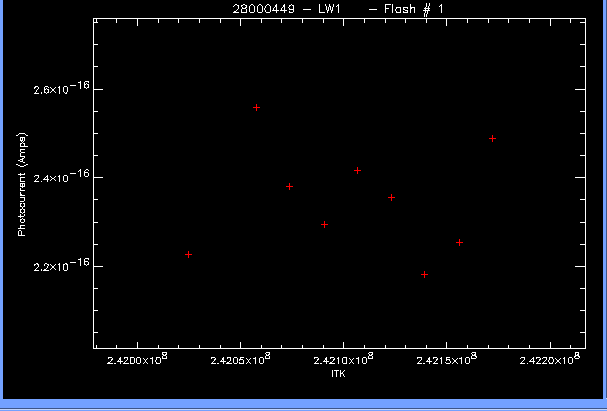Viewport: 607px width, 411px height.
Task: Click the 'Photocurrent (Amps)' y-axis label
Action: click(x=22, y=187)
